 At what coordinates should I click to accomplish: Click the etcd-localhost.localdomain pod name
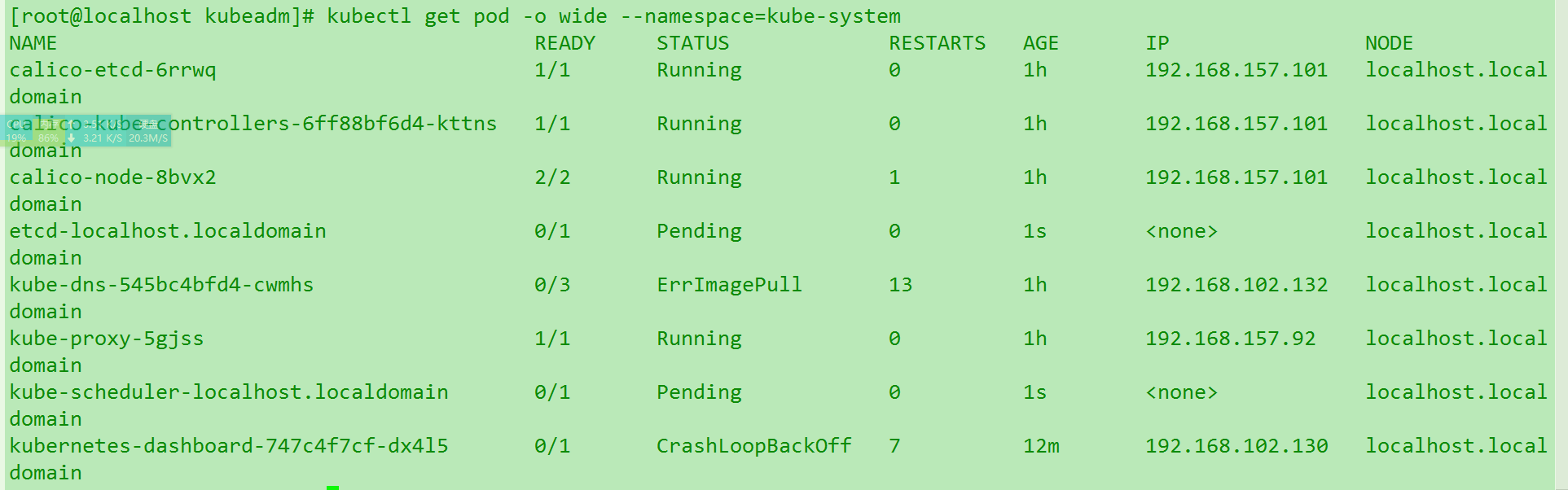point(167,231)
